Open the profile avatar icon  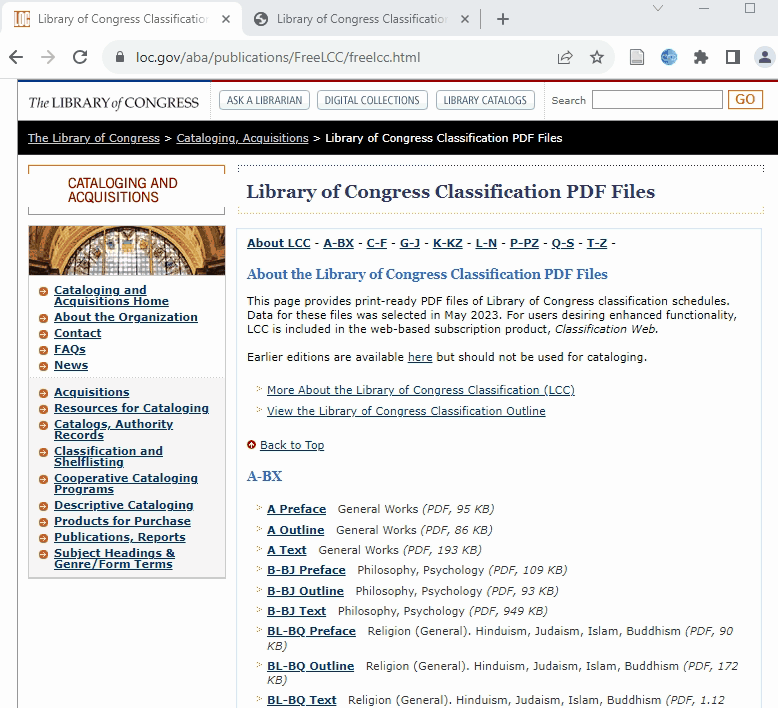pyautogui.click(x=765, y=58)
